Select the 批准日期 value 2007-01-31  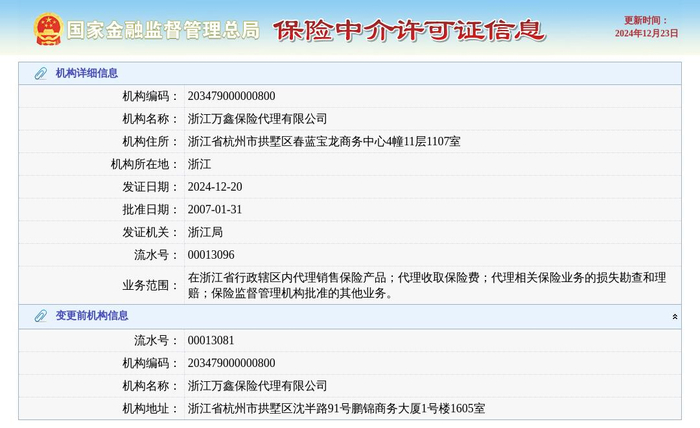[x=215, y=210]
